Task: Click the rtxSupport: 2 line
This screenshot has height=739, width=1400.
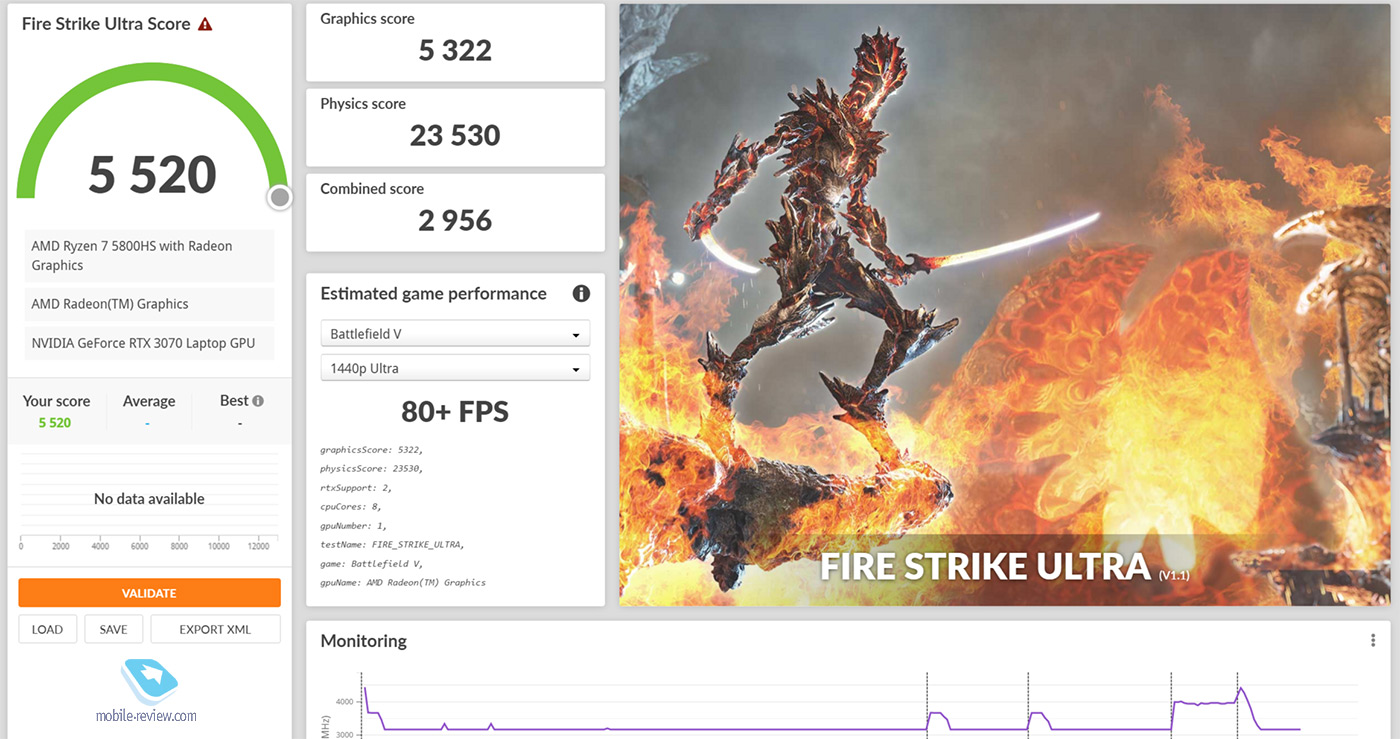Action: point(356,487)
